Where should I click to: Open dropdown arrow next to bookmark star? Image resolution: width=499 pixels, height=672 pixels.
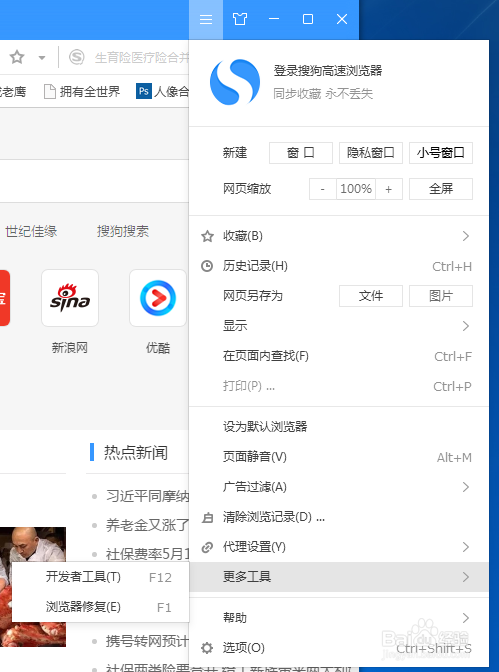pyautogui.click(x=42, y=57)
